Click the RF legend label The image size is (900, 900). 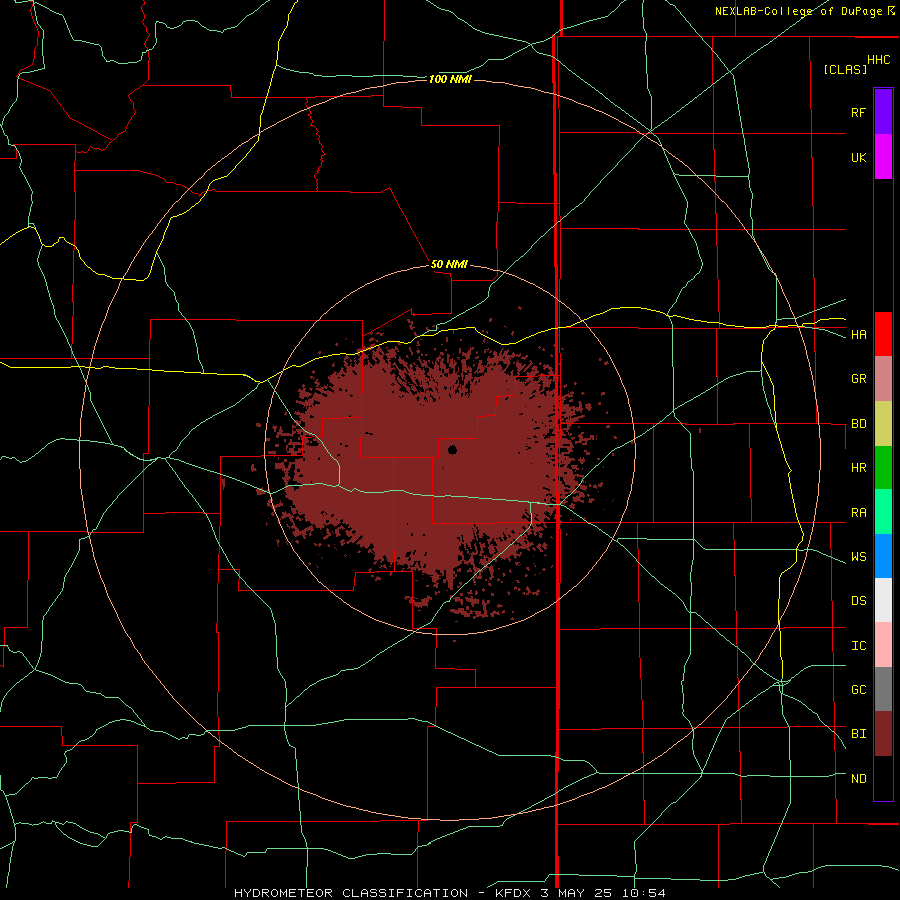[x=858, y=112]
